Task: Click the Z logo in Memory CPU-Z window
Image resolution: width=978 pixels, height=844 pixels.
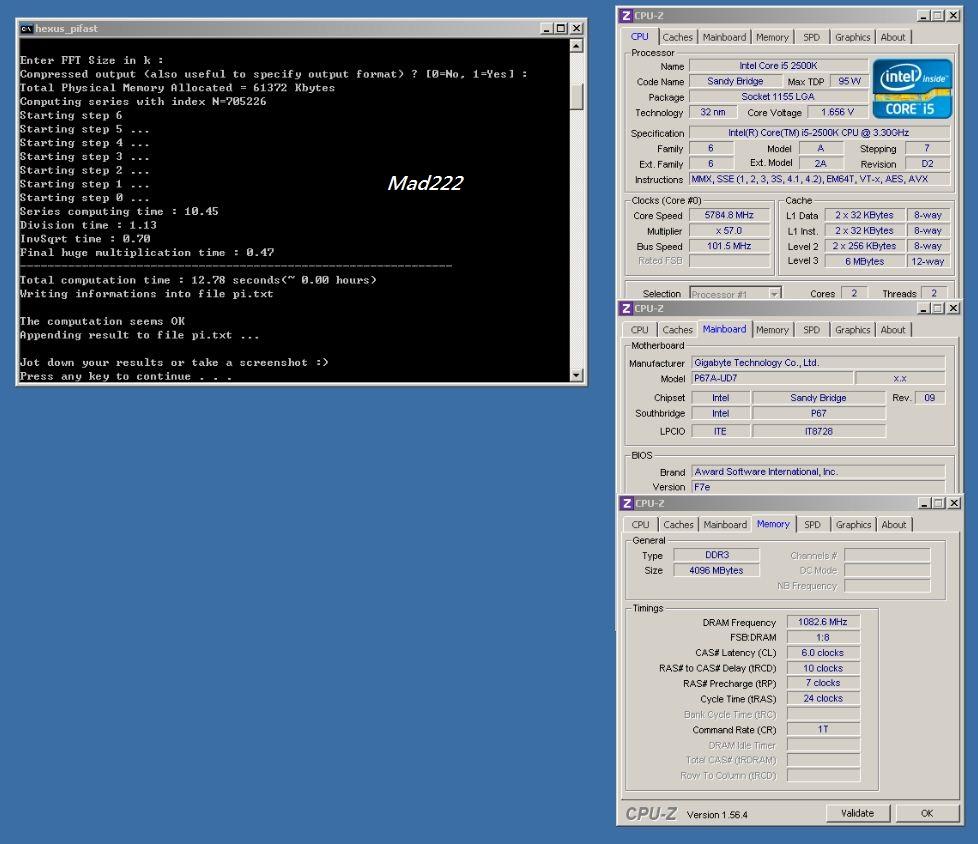Action: [x=626, y=503]
